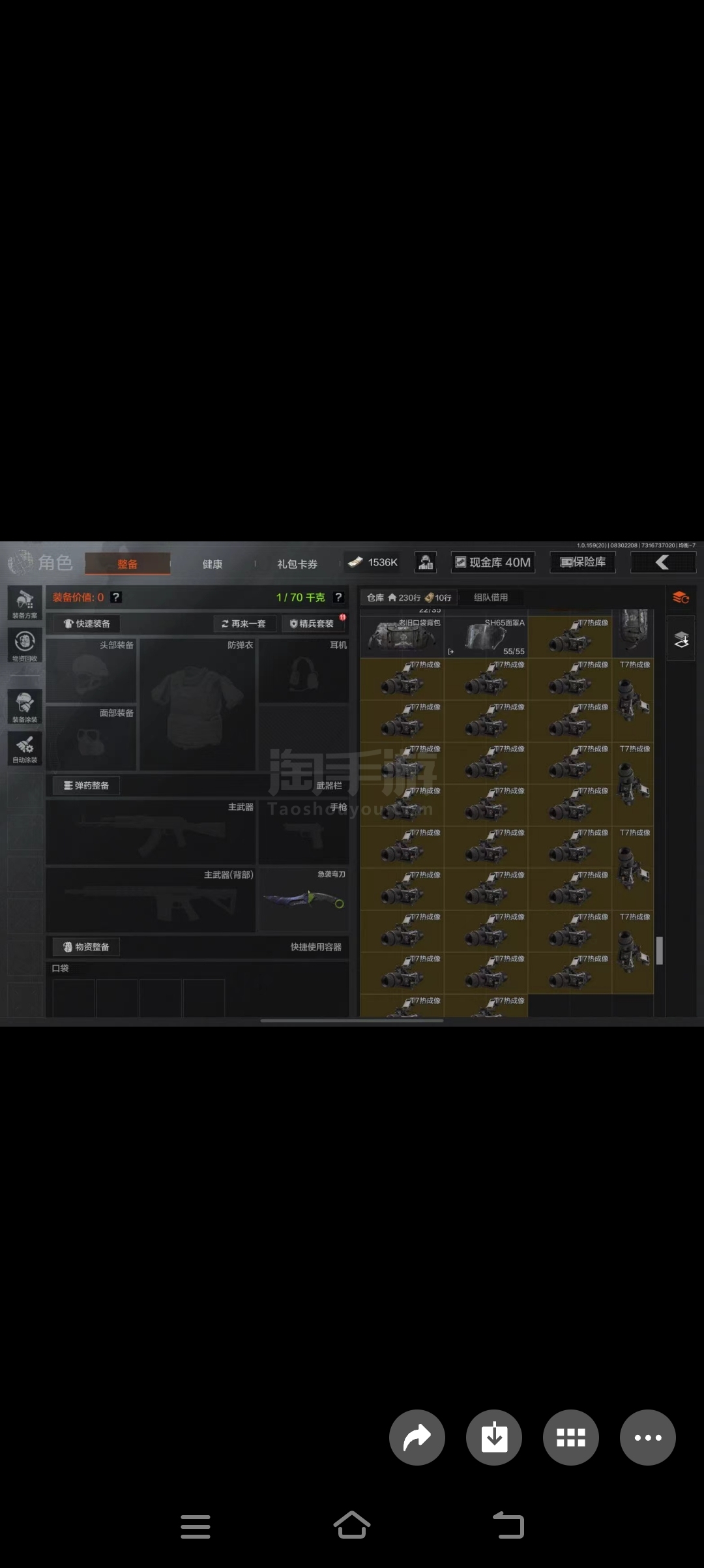Select the 急袭弯刀 knife slot
Viewport: 704px width, 1568px height.
[304, 900]
